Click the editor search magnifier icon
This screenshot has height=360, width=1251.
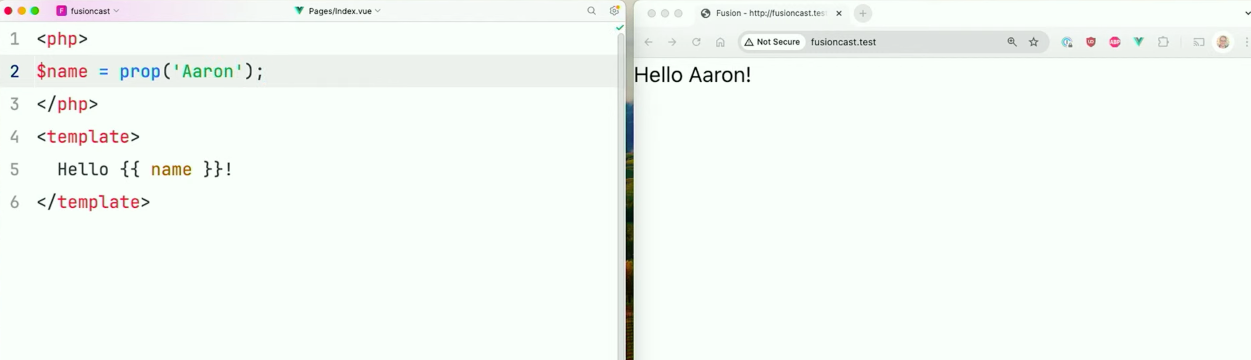(x=591, y=11)
